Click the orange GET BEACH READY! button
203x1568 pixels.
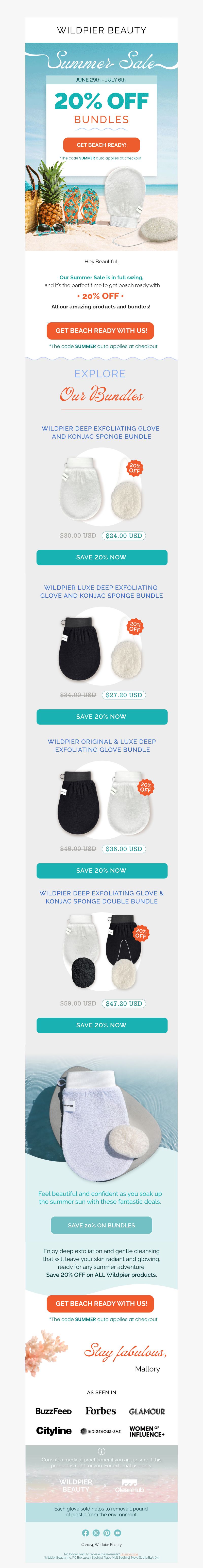coord(102,145)
